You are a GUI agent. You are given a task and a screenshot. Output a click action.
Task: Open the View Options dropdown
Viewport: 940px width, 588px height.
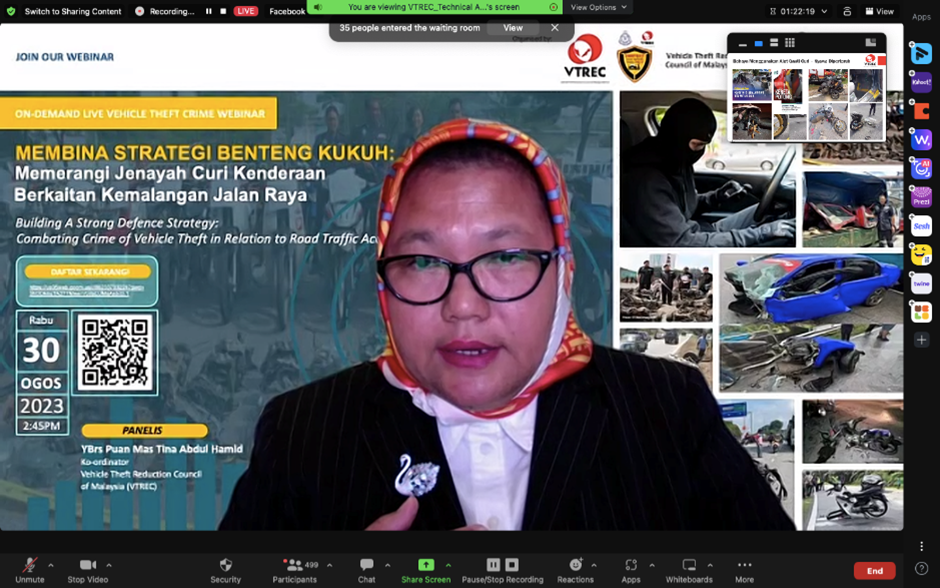click(597, 7)
